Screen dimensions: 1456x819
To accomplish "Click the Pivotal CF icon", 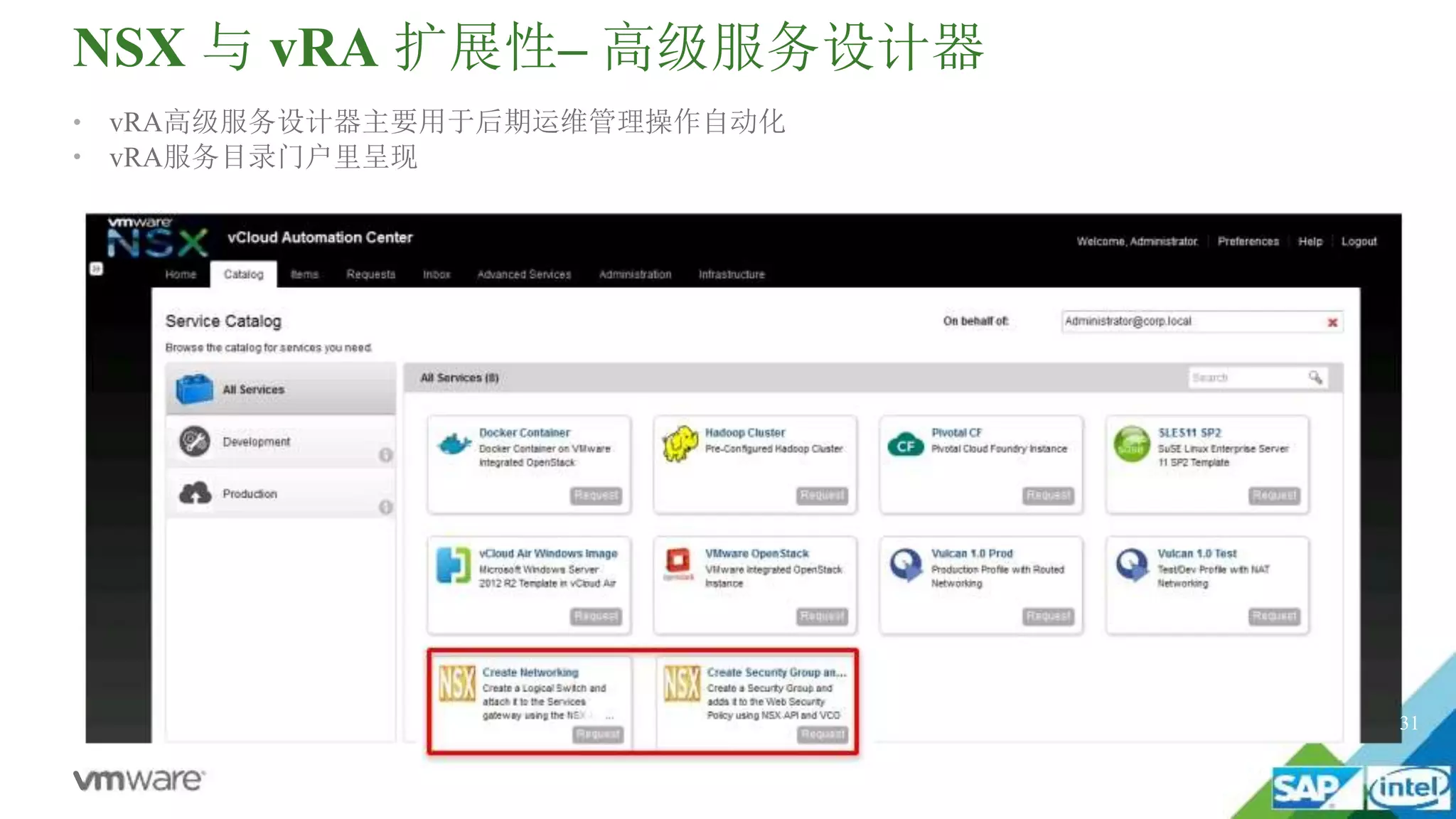I will (906, 445).
